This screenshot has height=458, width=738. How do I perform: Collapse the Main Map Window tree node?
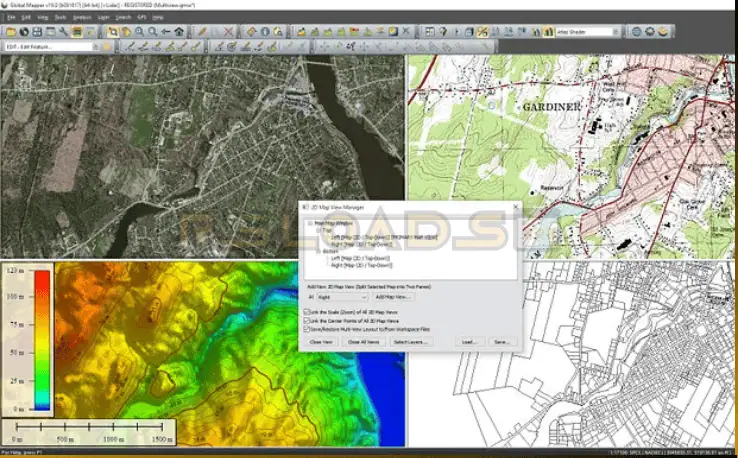coord(311,223)
